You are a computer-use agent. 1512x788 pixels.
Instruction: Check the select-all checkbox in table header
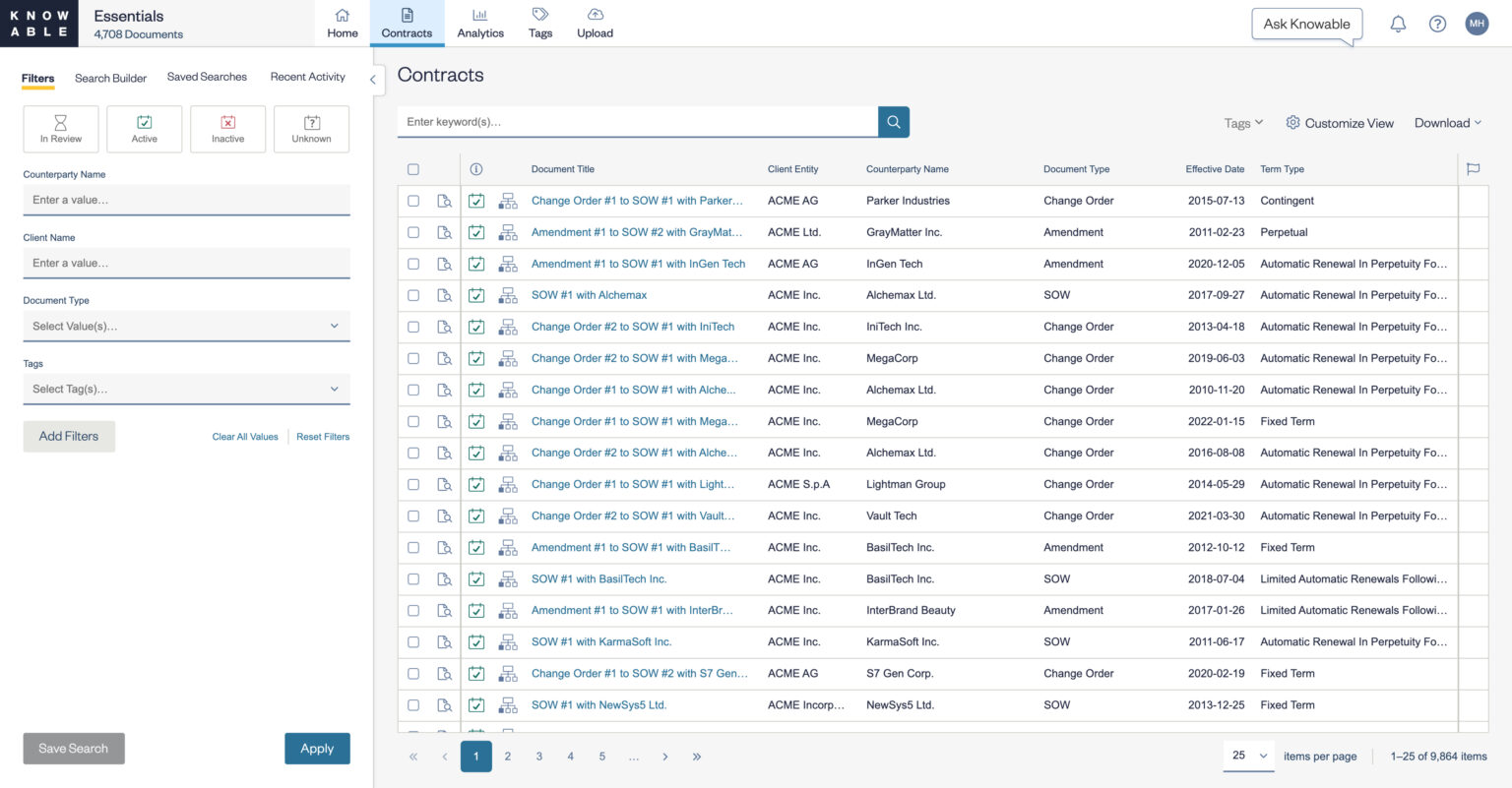[412, 168]
